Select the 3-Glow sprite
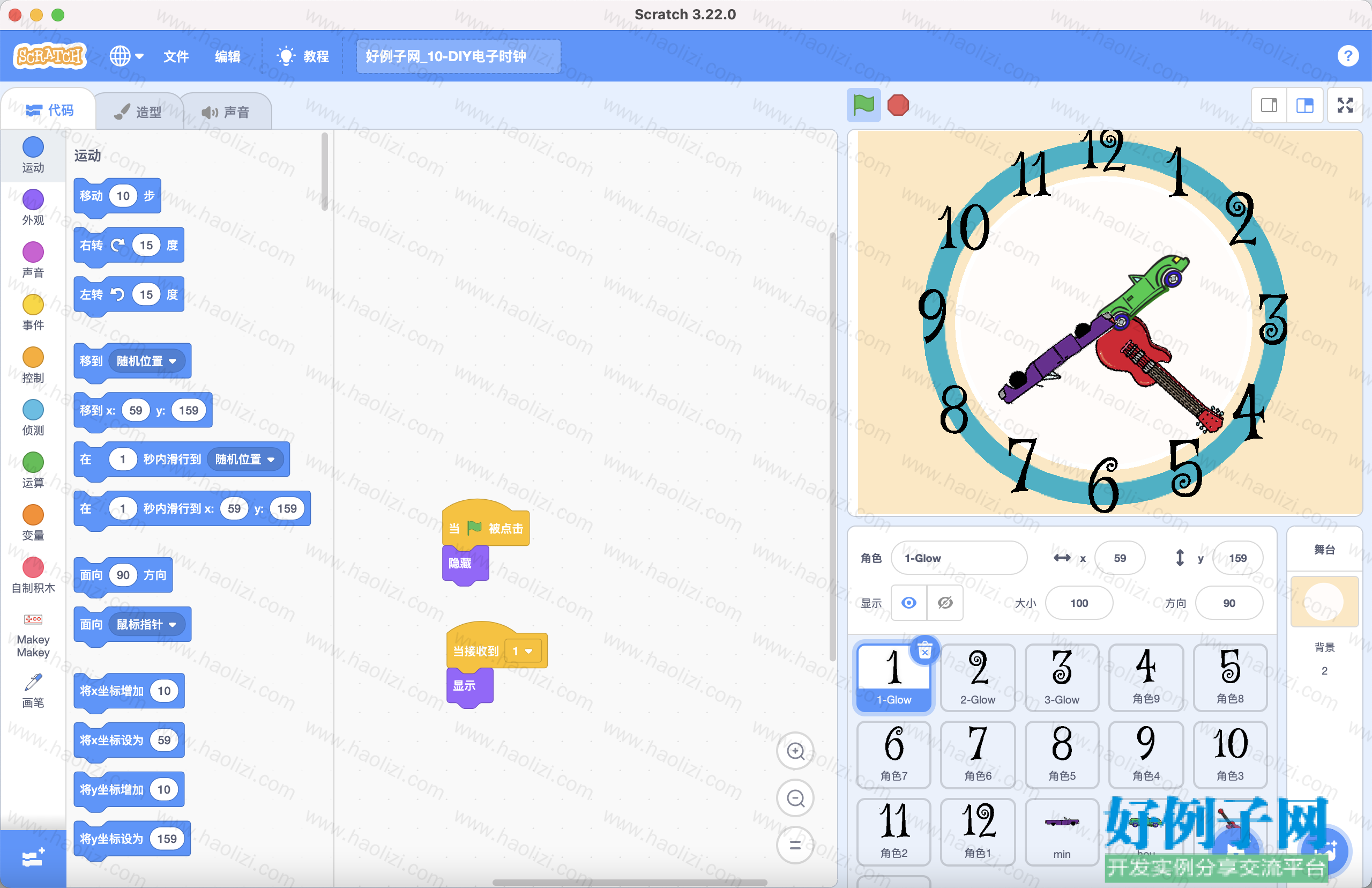 [x=1062, y=678]
